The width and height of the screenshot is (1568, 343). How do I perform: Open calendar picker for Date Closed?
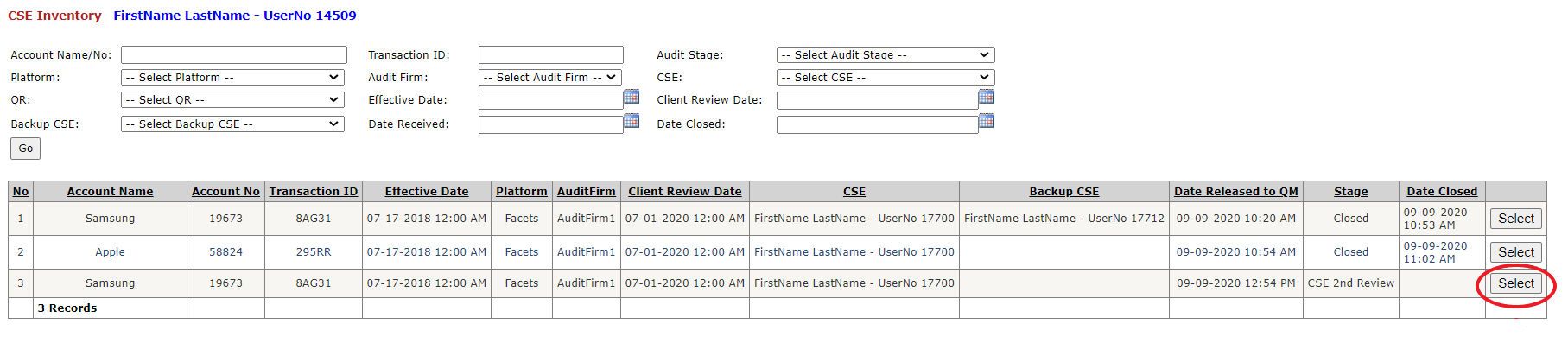click(x=987, y=121)
